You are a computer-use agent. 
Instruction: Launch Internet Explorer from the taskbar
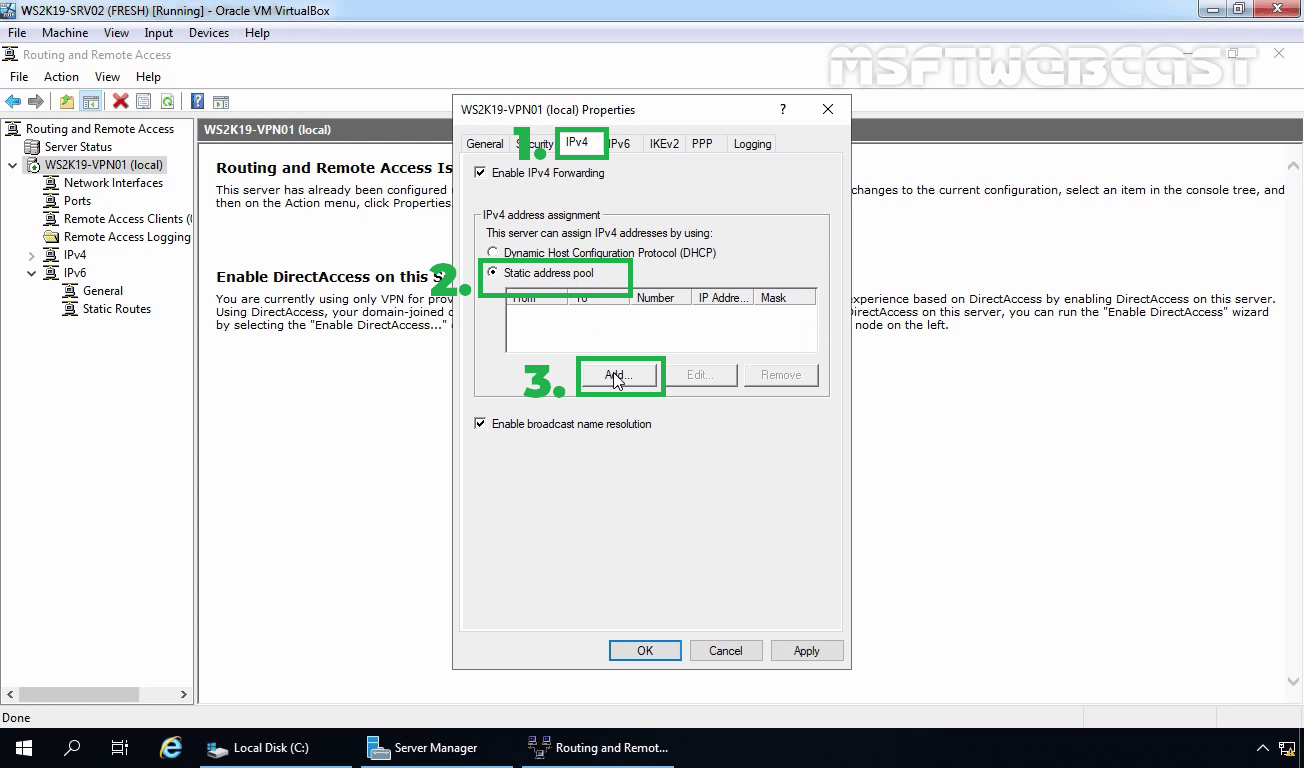click(171, 748)
